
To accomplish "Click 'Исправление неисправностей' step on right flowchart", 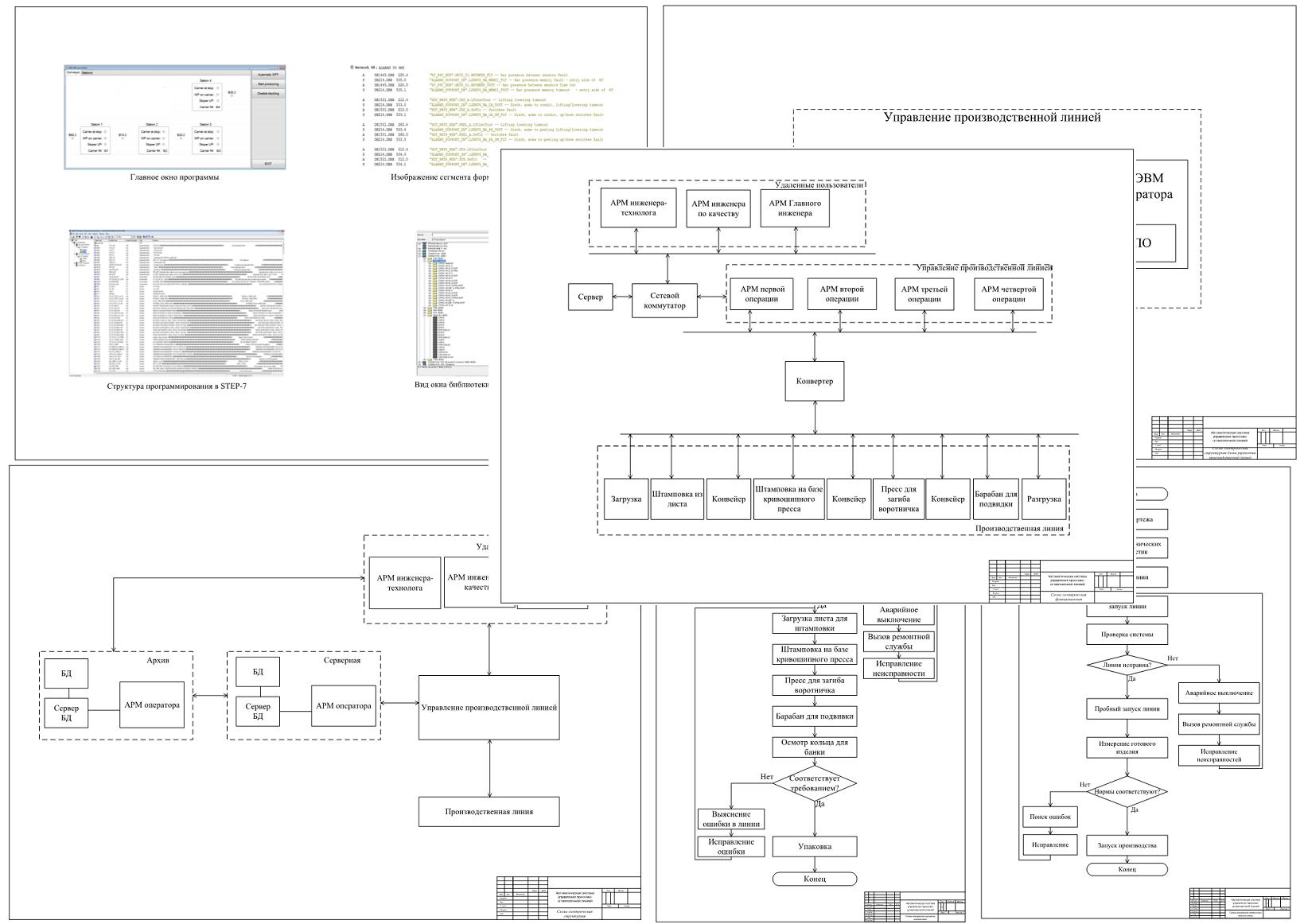I will pos(1219,755).
